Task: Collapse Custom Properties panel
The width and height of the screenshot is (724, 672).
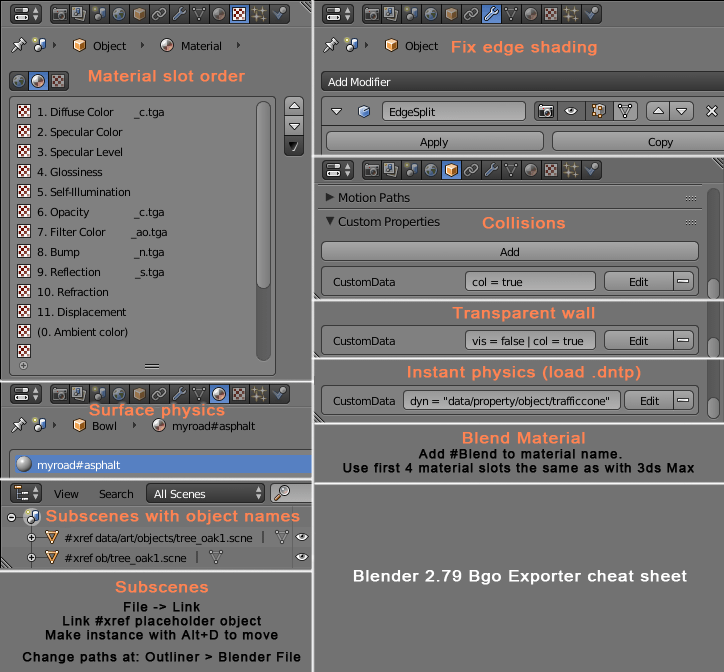Action: click(330, 221)
